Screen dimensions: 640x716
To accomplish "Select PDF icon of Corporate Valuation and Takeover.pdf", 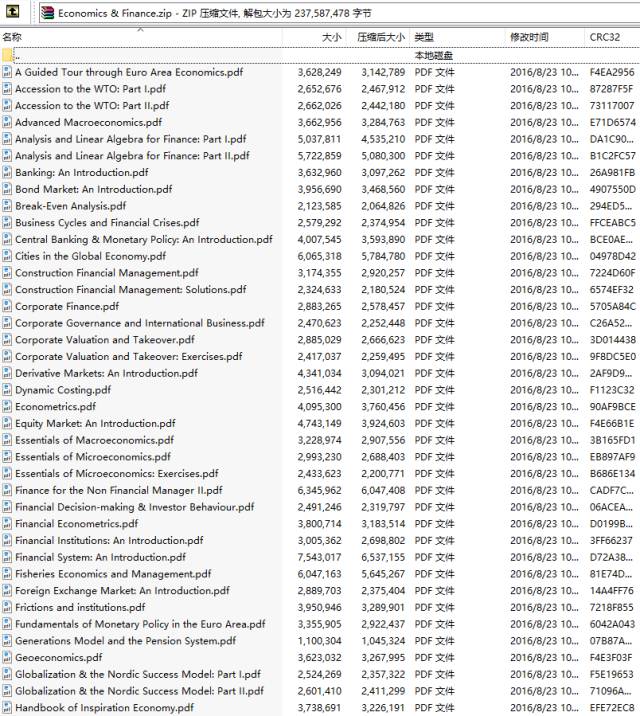I will tap(7, 340).
